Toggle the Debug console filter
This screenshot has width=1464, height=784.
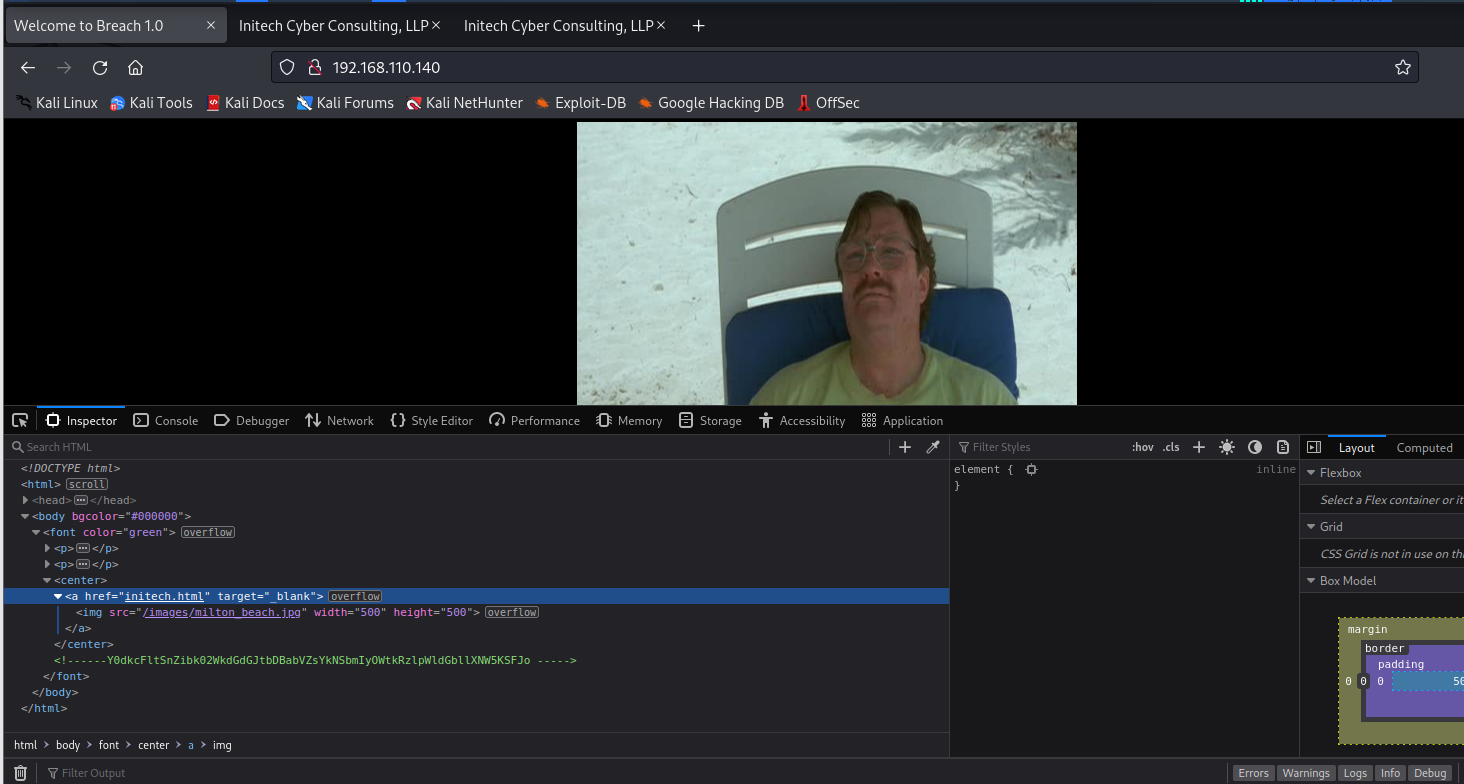pyautogui.click(x=1430, y=773)
